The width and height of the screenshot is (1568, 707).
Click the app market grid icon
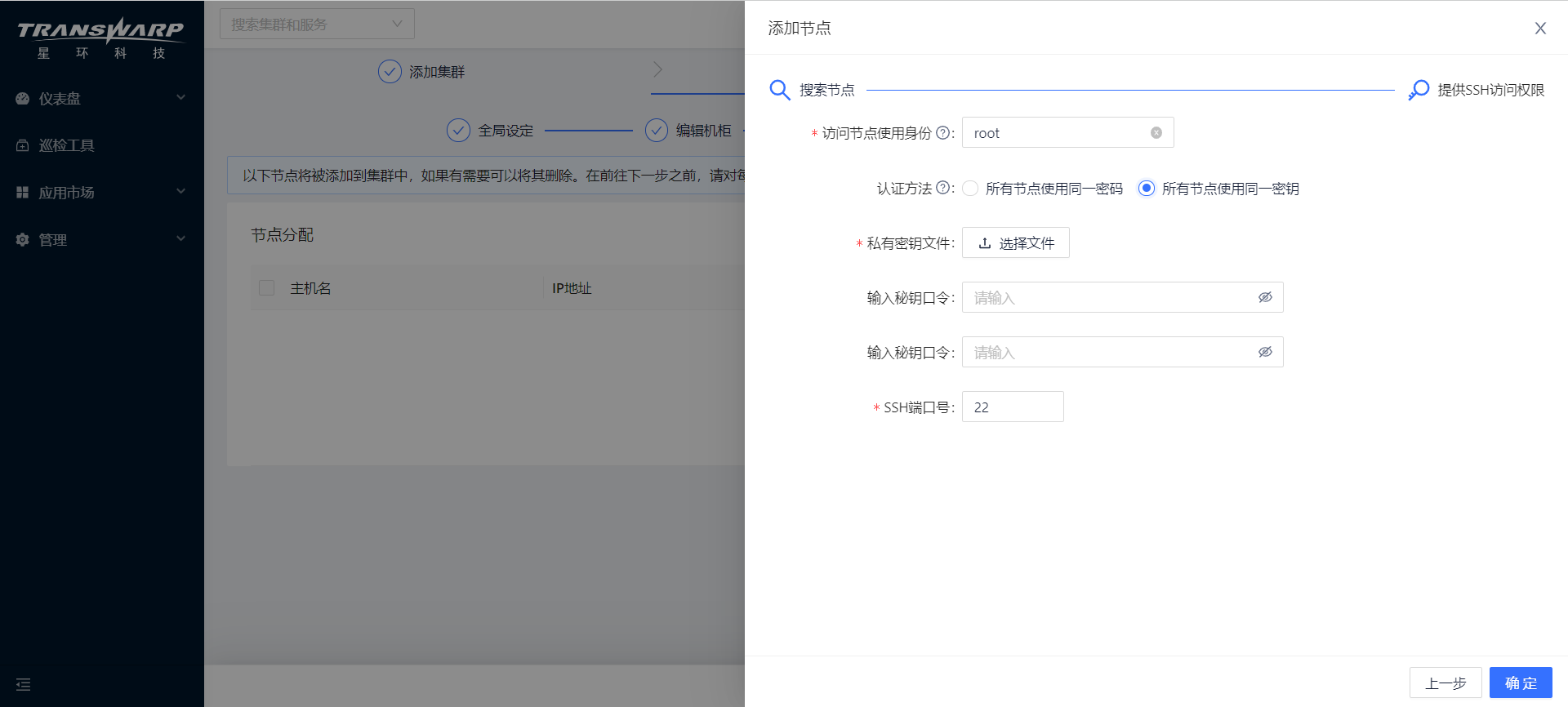[x=23, y=192]
